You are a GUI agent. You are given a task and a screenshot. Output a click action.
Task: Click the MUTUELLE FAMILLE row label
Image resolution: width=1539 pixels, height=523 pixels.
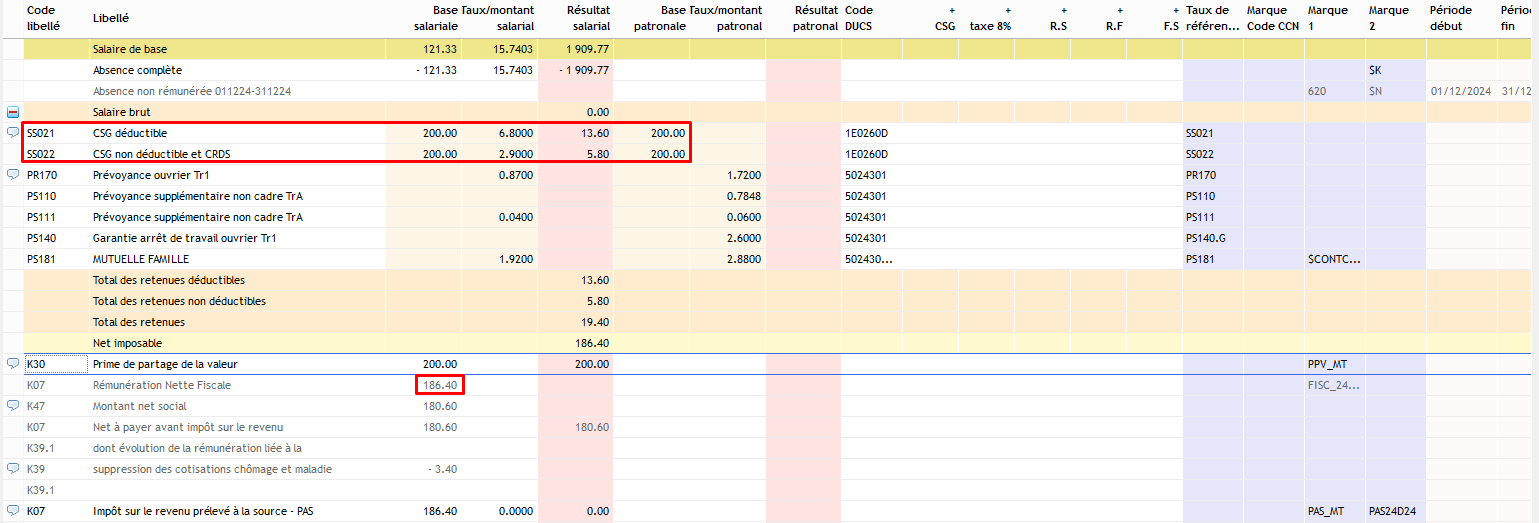pyautogui.click(x=140, y=259)
